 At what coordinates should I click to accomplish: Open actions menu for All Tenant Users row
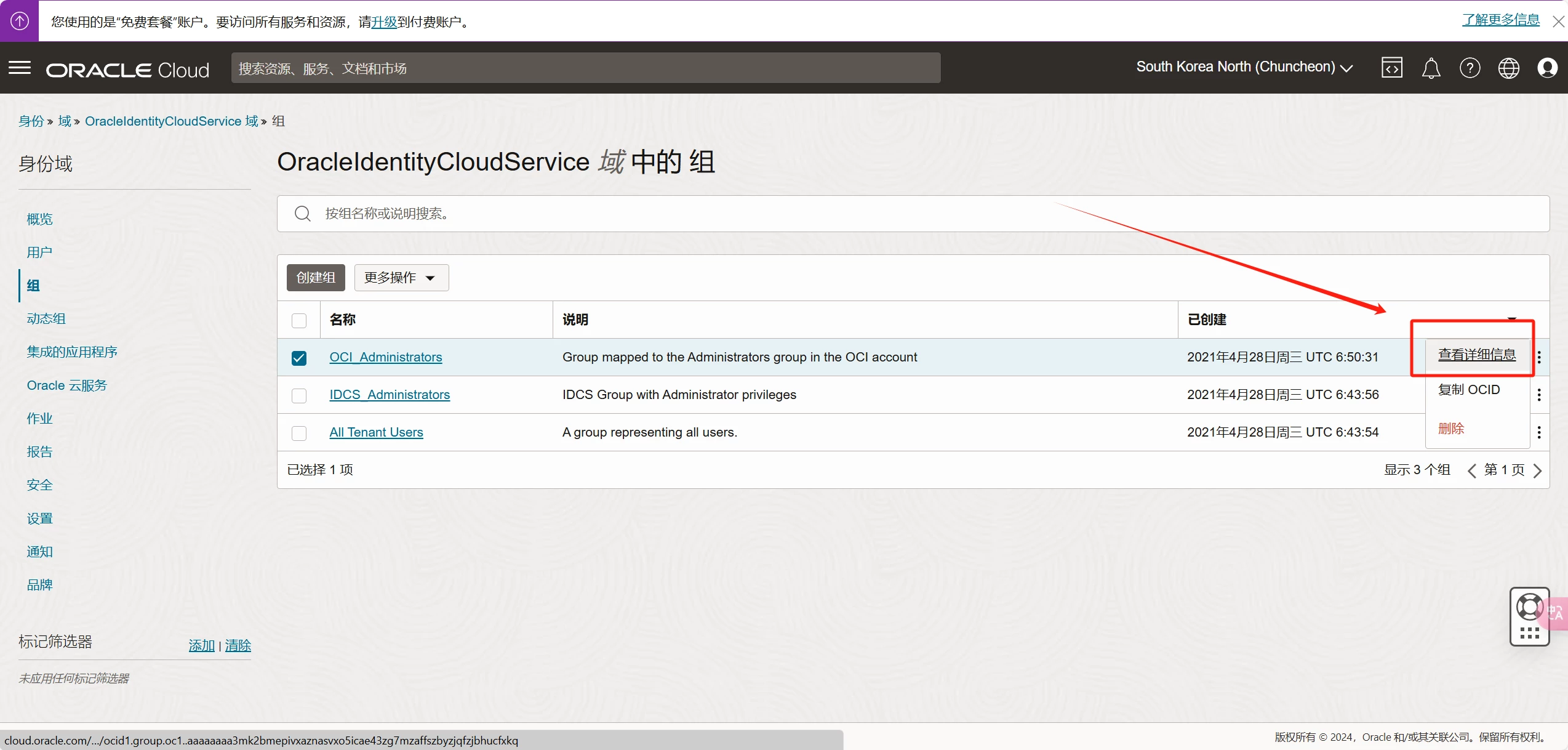click(x=1539, y=432)
